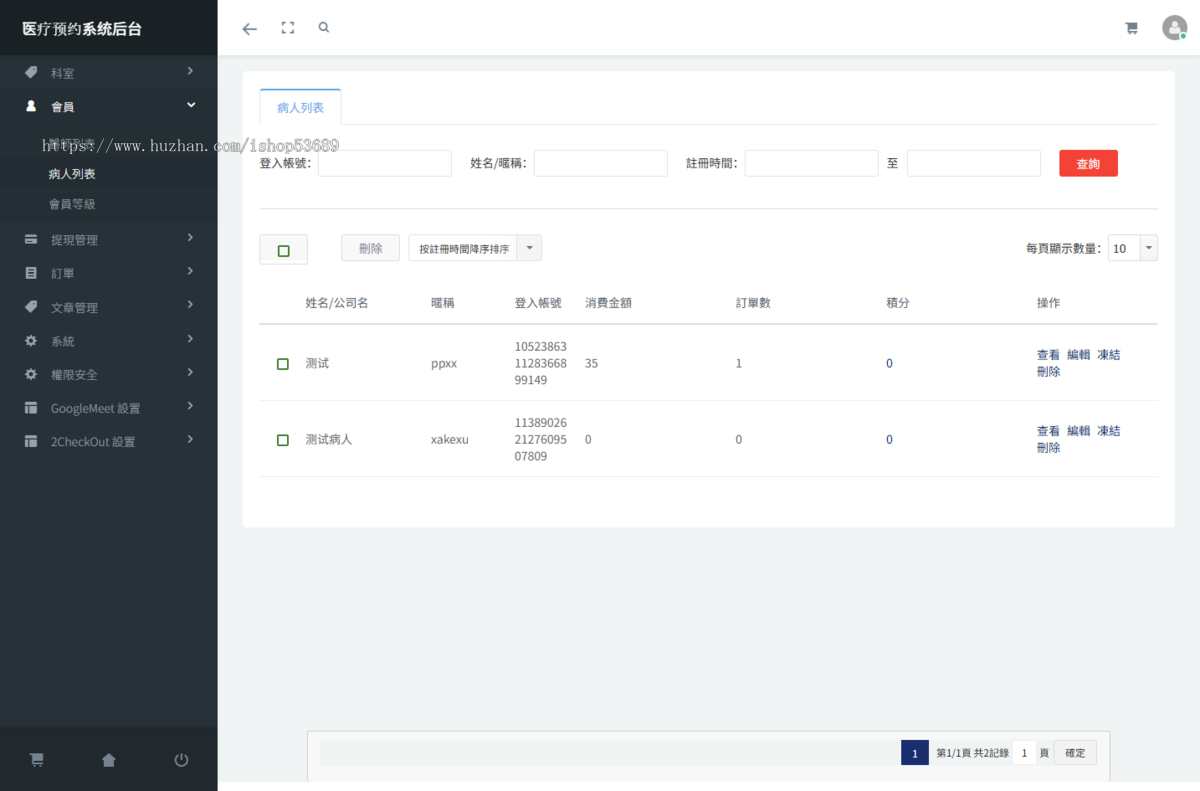
Task: Open the shopping cart icon in top bar
Action: (x=1132, y=28)
